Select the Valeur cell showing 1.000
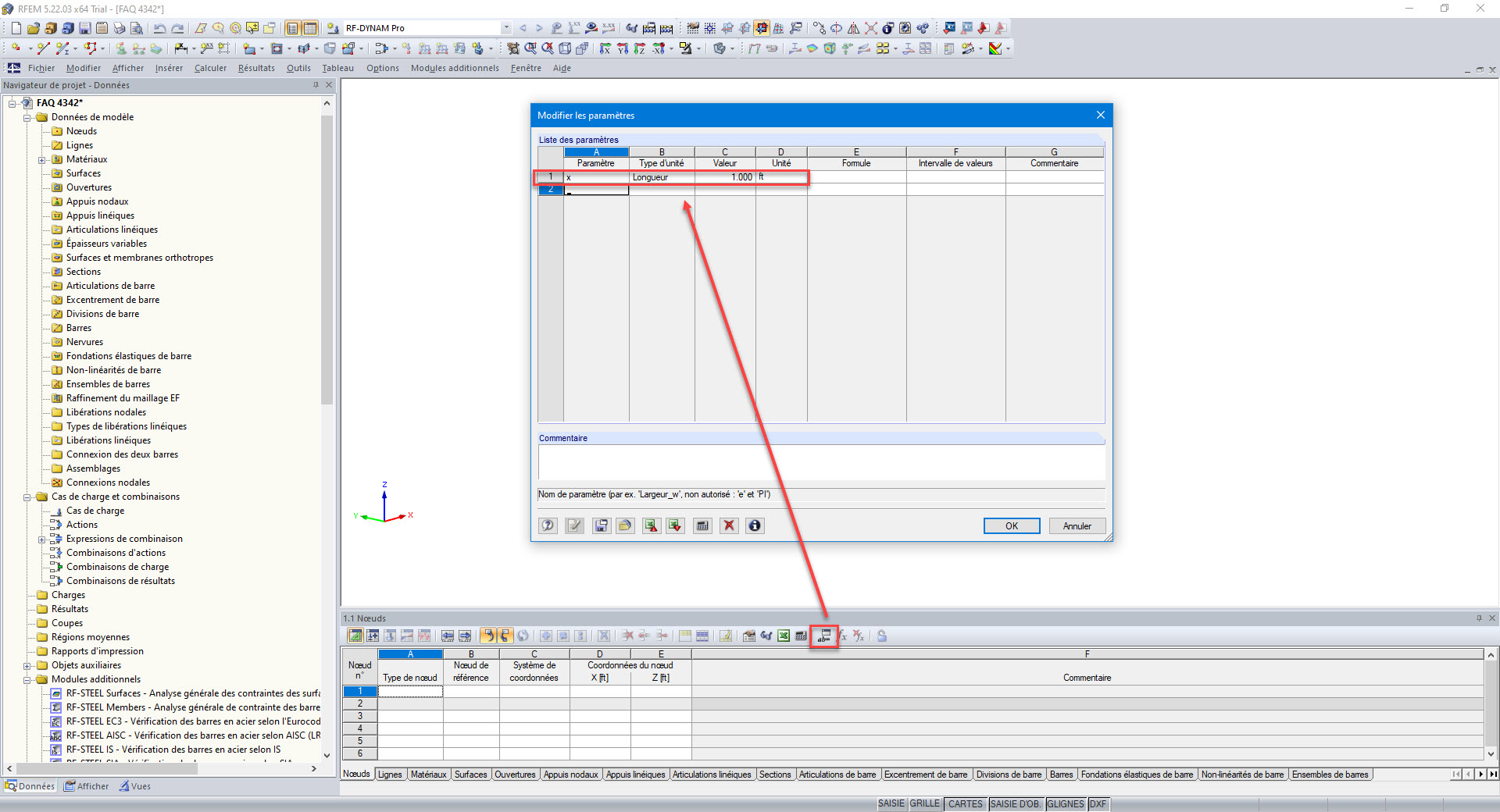Image resolution: width=1500 pixels, height=812 pixels. point(725,177)
